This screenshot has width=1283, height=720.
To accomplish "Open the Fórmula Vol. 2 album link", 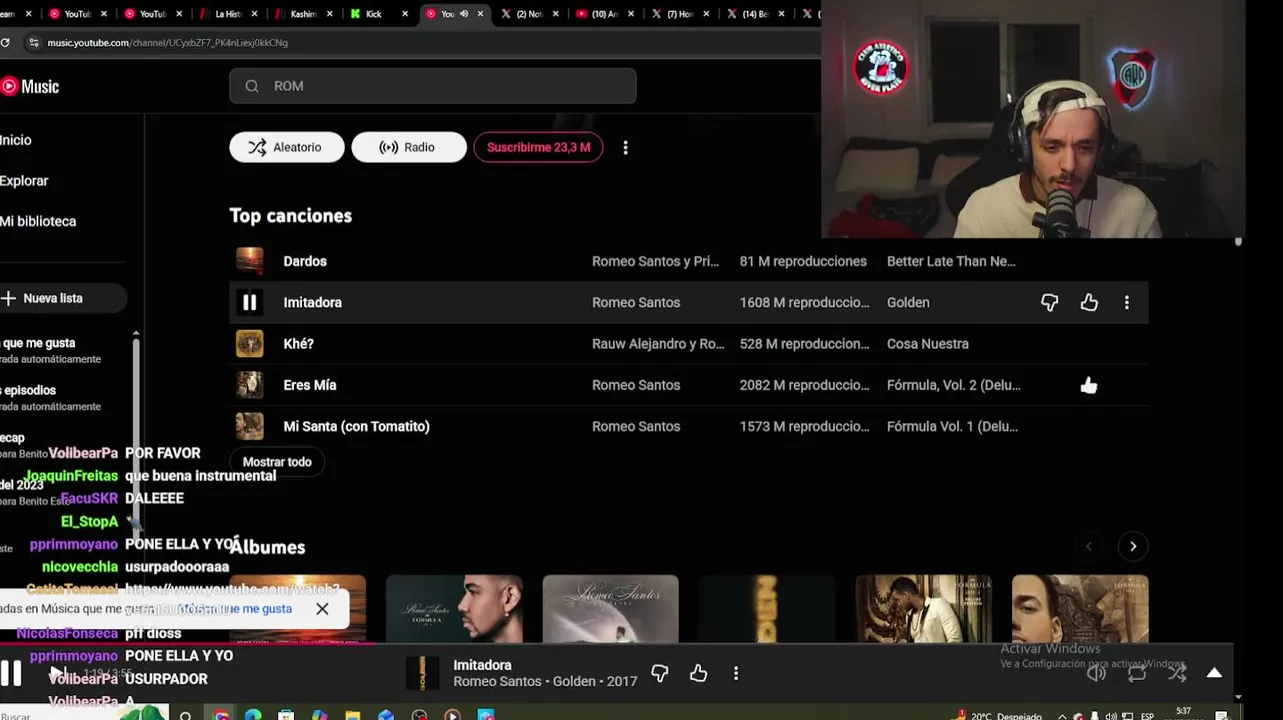I will point(953,385).
